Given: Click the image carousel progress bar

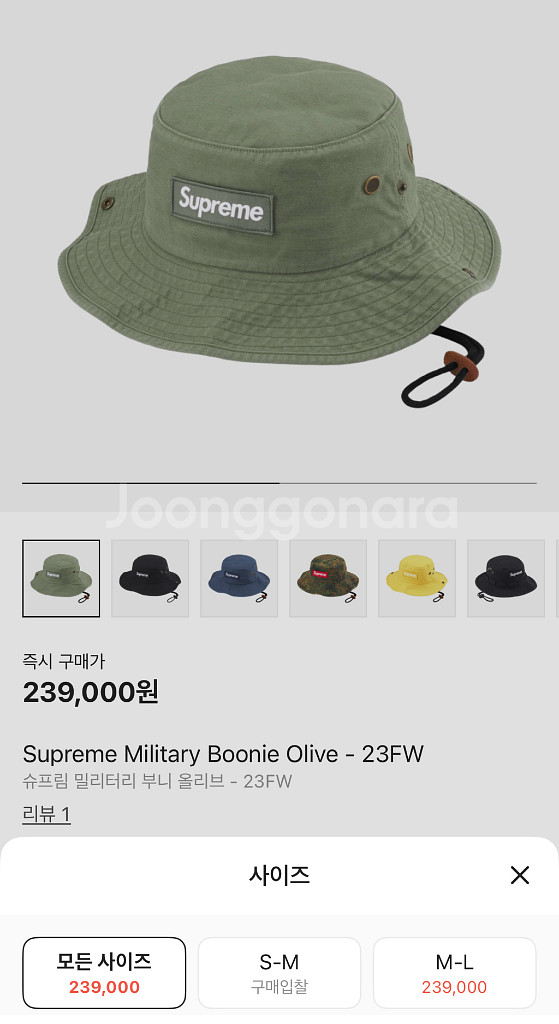Looking at the screenshot, I should [x=280, y=483].
